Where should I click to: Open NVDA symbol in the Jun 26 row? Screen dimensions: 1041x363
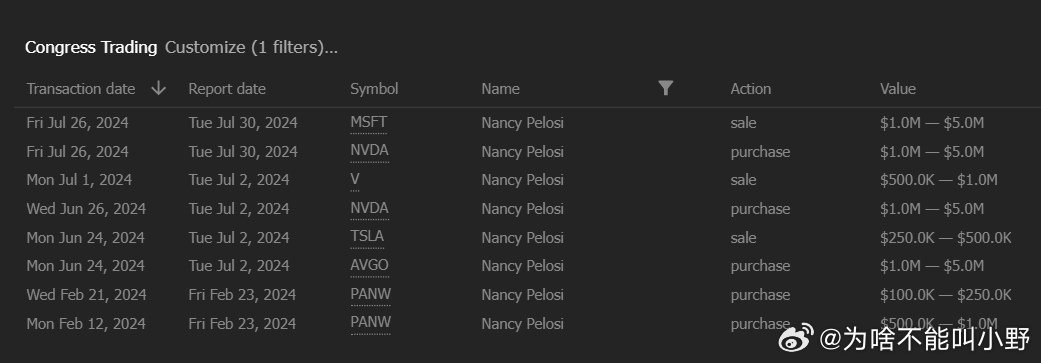369,208
